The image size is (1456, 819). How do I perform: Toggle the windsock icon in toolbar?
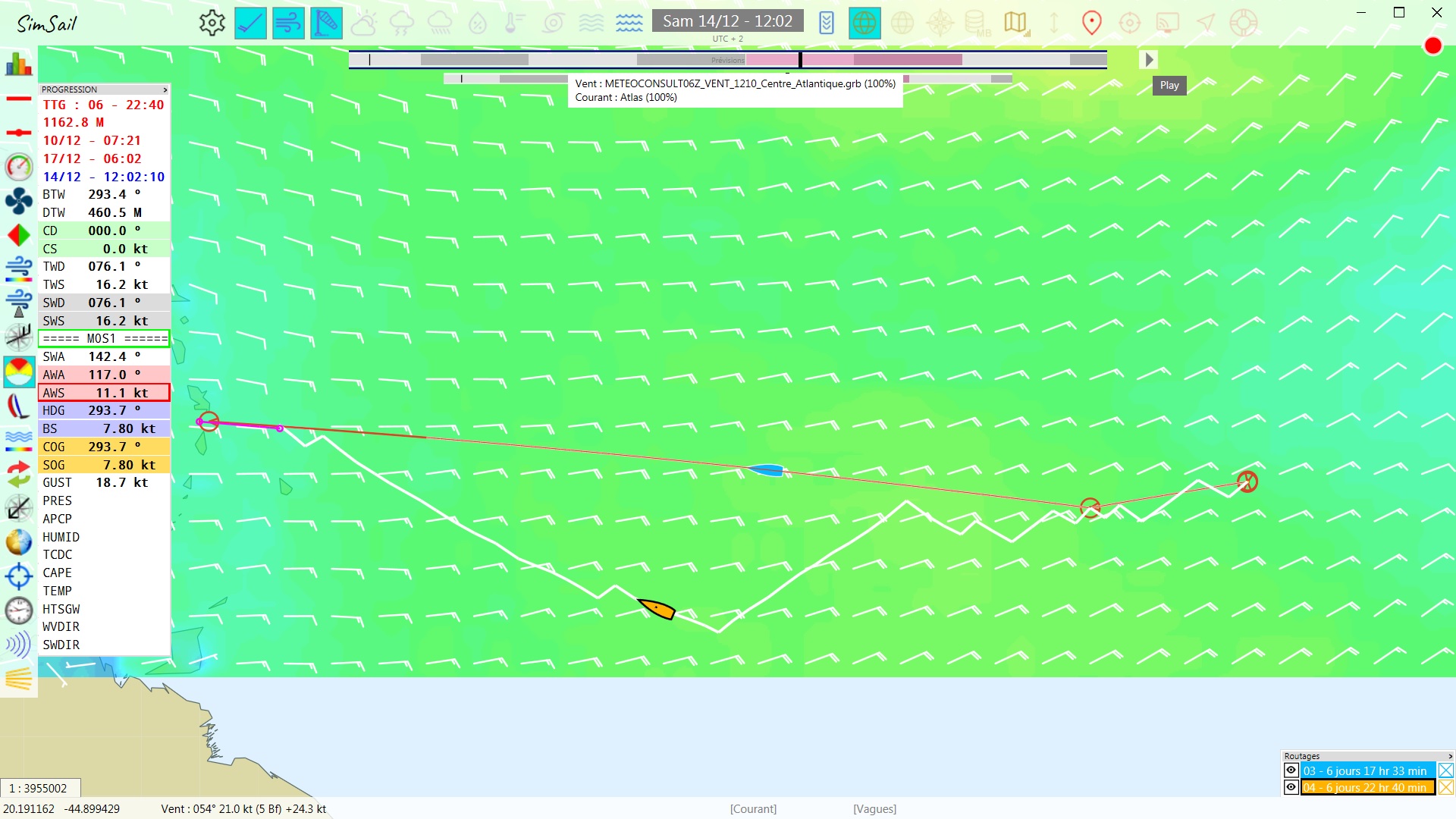pyautogui.click(x=326, y=23)
